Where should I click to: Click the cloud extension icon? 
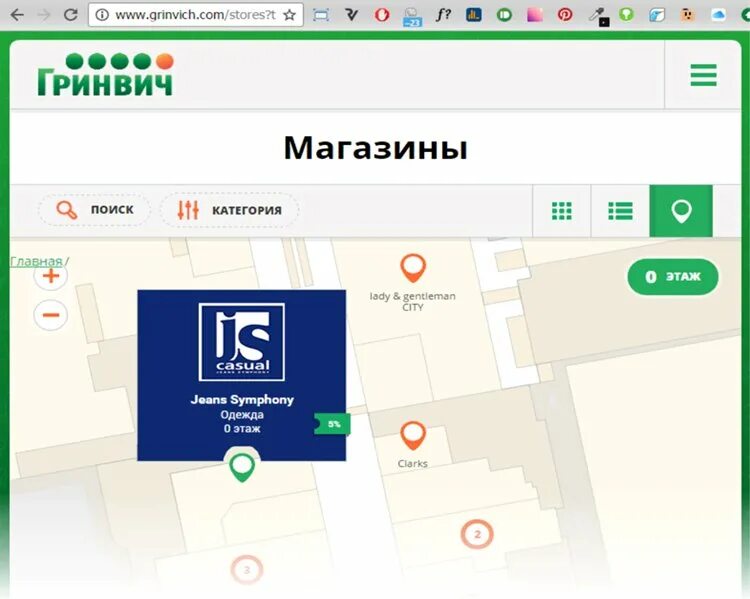pyautogui.click(x=718, y=15)
